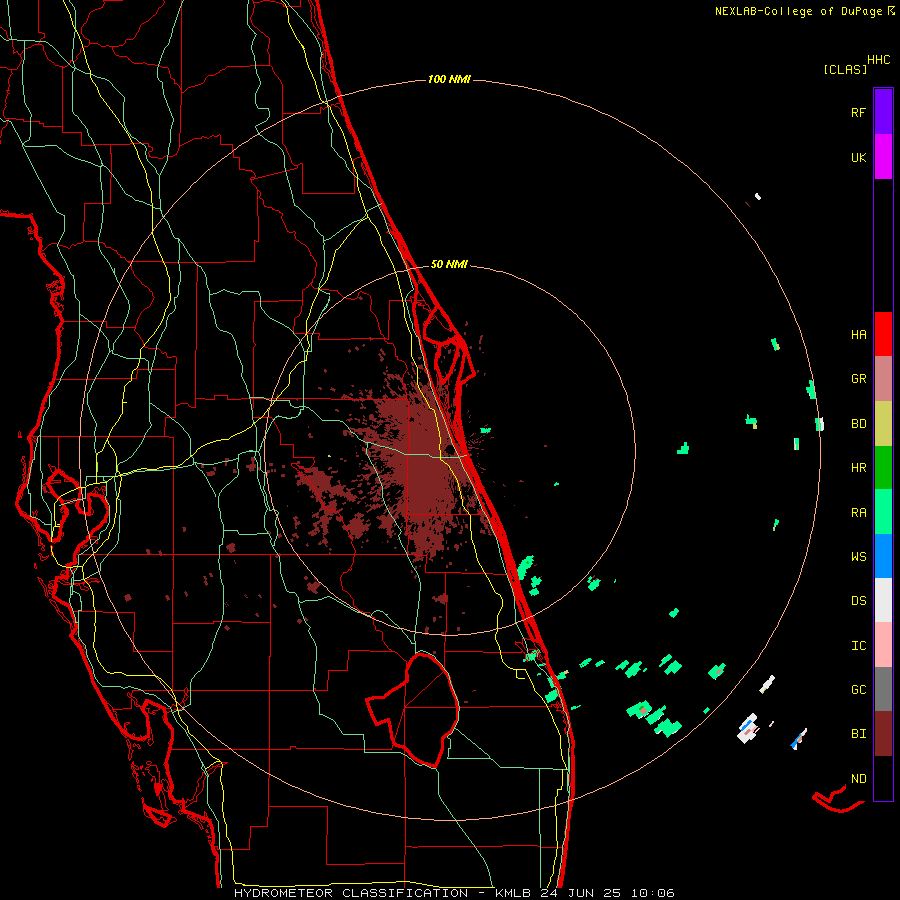Image resolution: width=900 pixels, height=900 pixels.
Task: Select the GR pinkish legend swatch
Action: click(883, 379)
